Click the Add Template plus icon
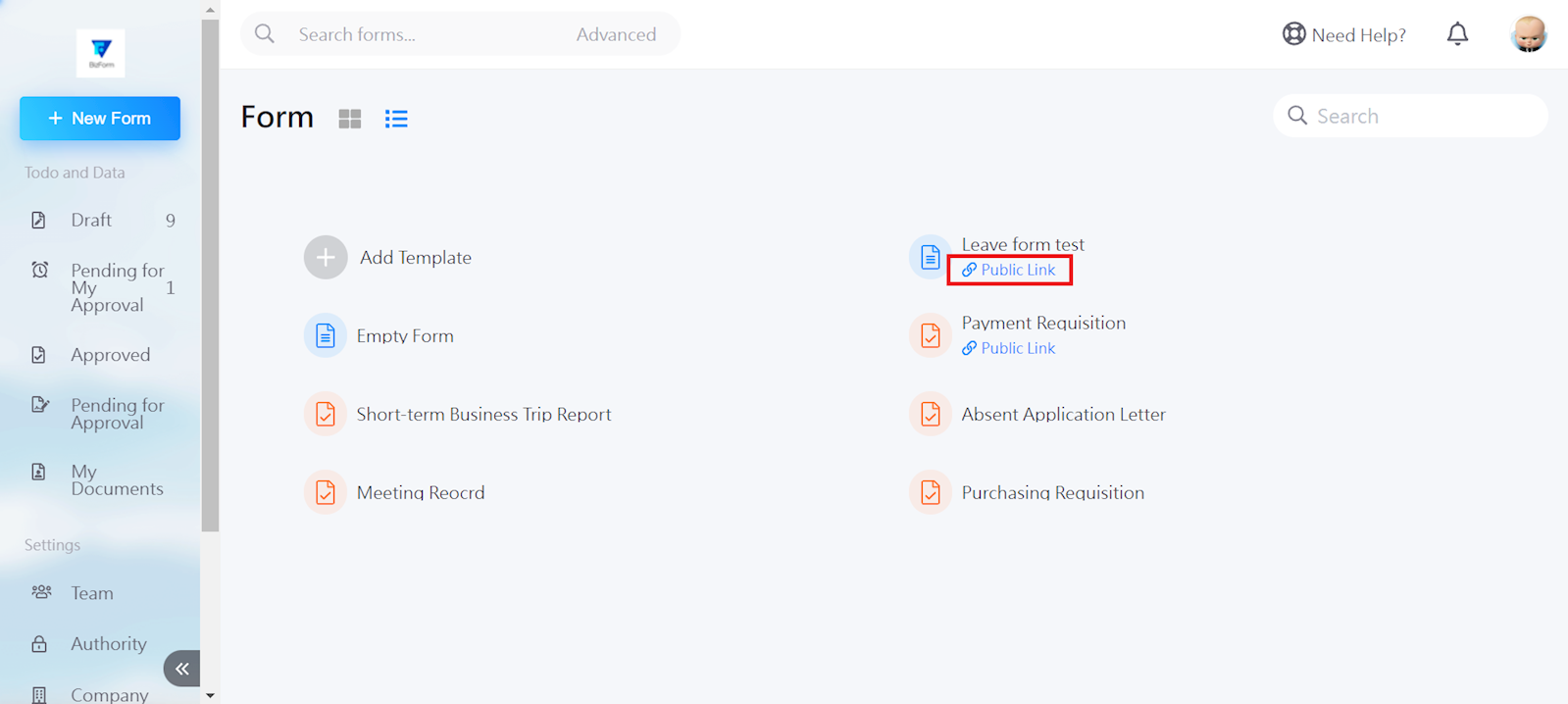 (x=326, y=258)
